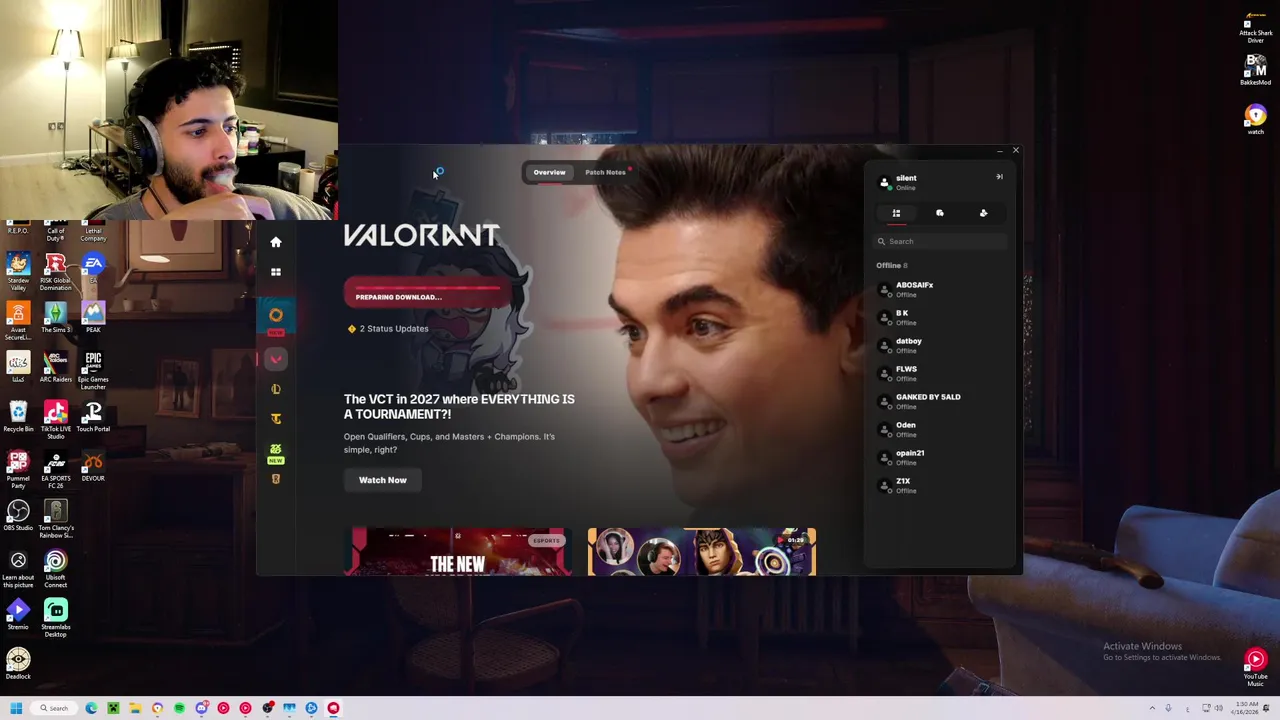Select the YouTube Music desktop icon

pos(1256,667)
